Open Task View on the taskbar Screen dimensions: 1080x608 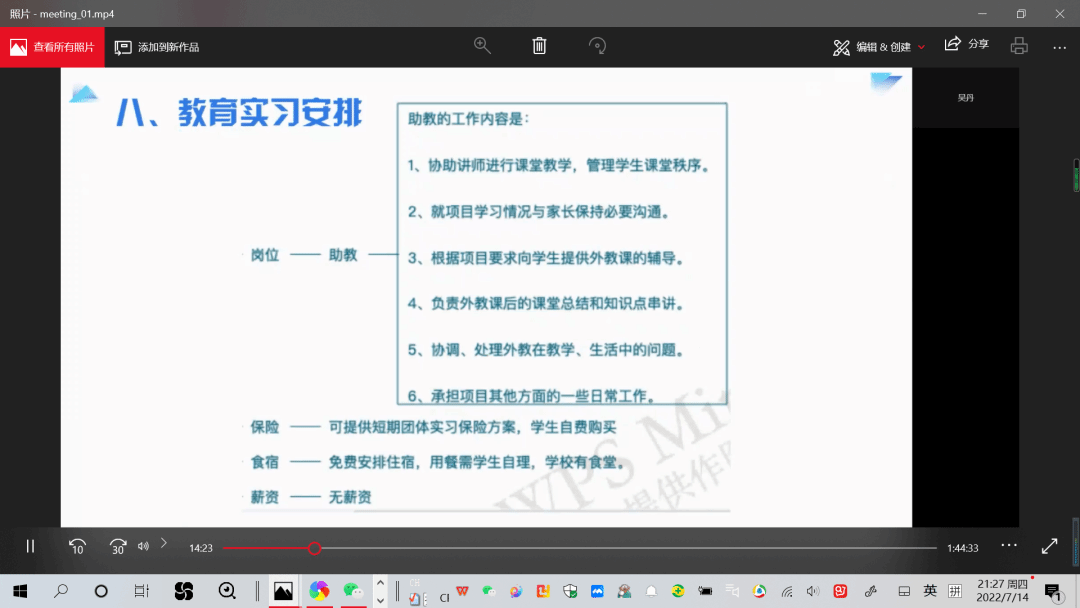click(142, 591)
